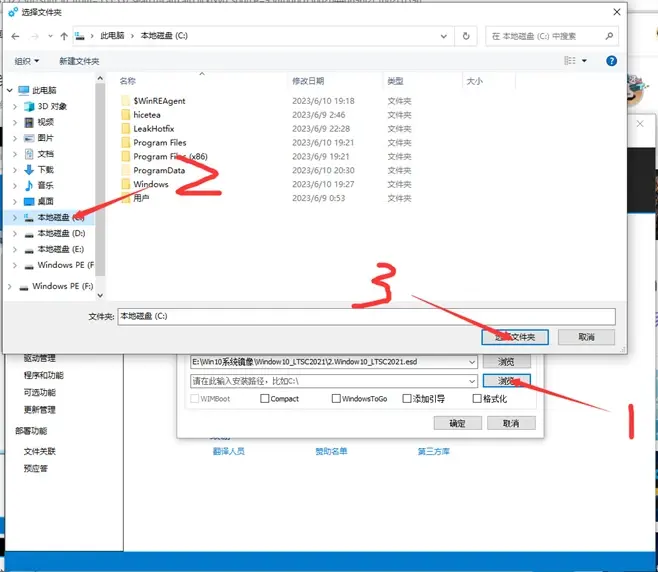Click the Program Files folder icon
The height and width of the screenshot is (572, 658).
[125, 143]
